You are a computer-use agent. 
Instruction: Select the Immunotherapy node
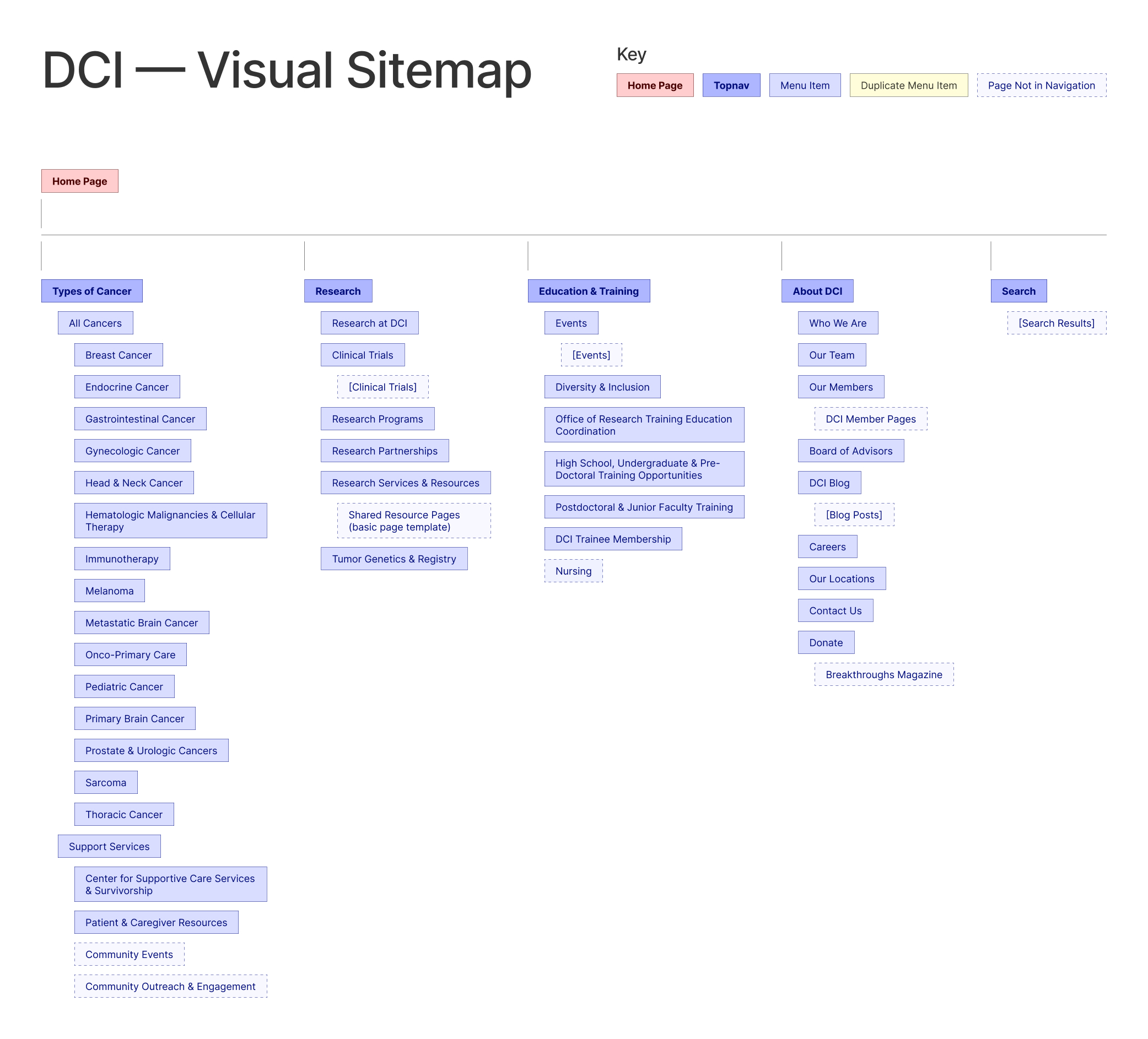tap(122, 559)
